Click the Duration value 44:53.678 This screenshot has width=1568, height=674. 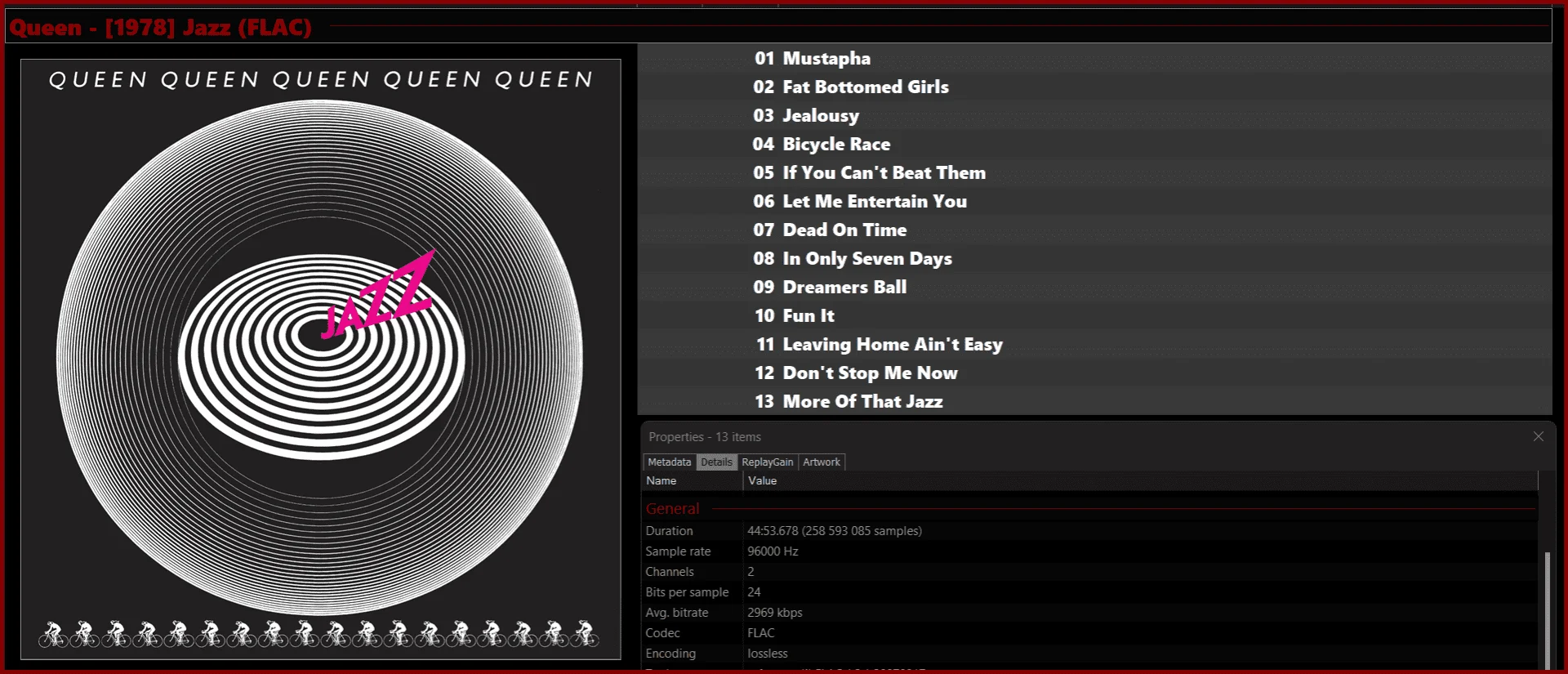tap(835, 531)
